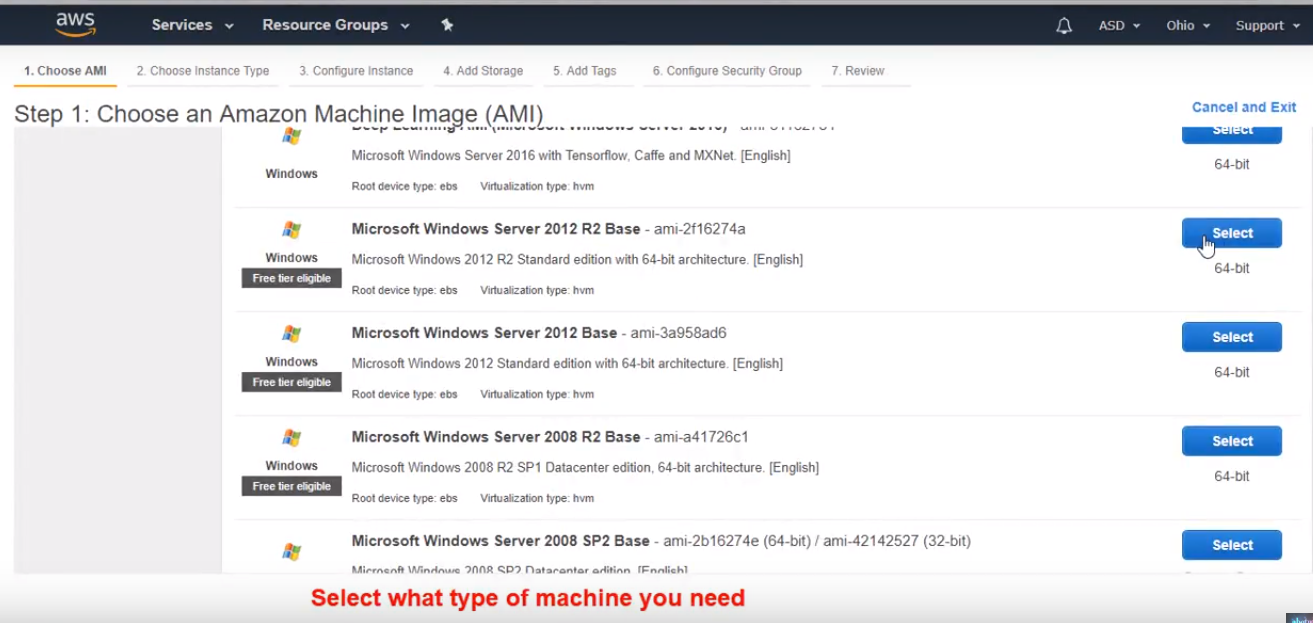Click the 2008 R2 SP1 Datacenter edition description
1313x623 pixels.
tap(585, 468)
